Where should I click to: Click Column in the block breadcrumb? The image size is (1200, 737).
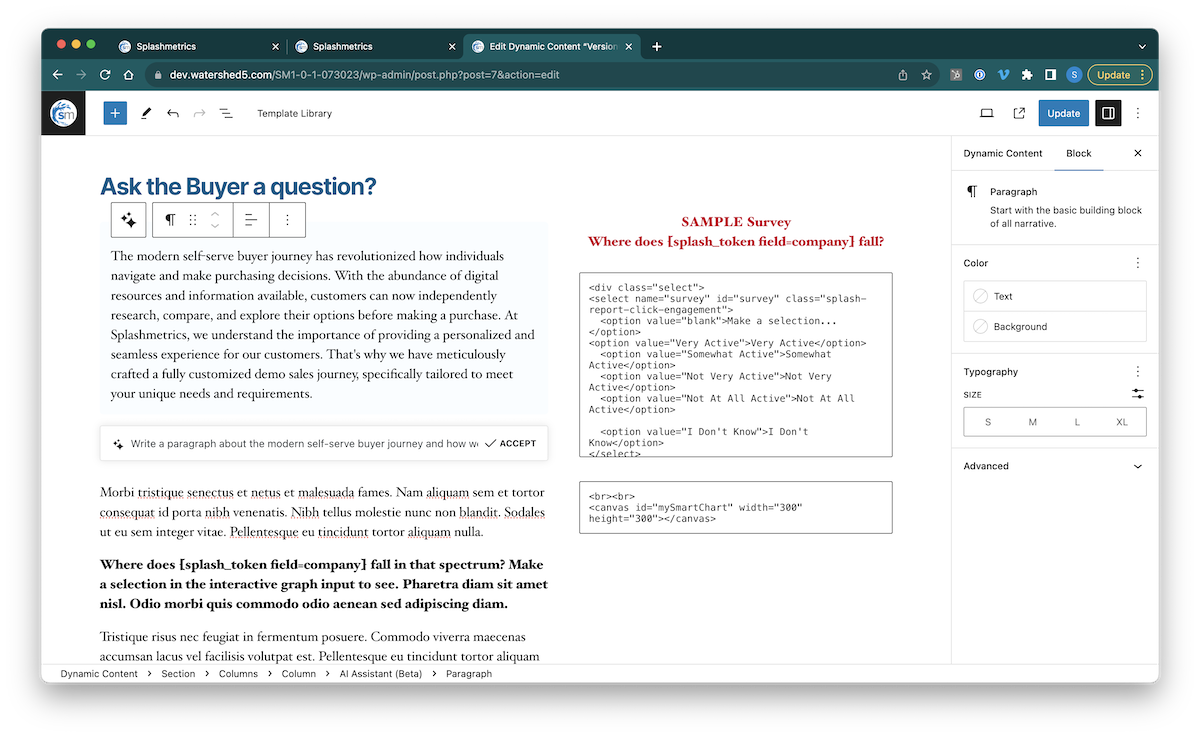tap(298, 674)
